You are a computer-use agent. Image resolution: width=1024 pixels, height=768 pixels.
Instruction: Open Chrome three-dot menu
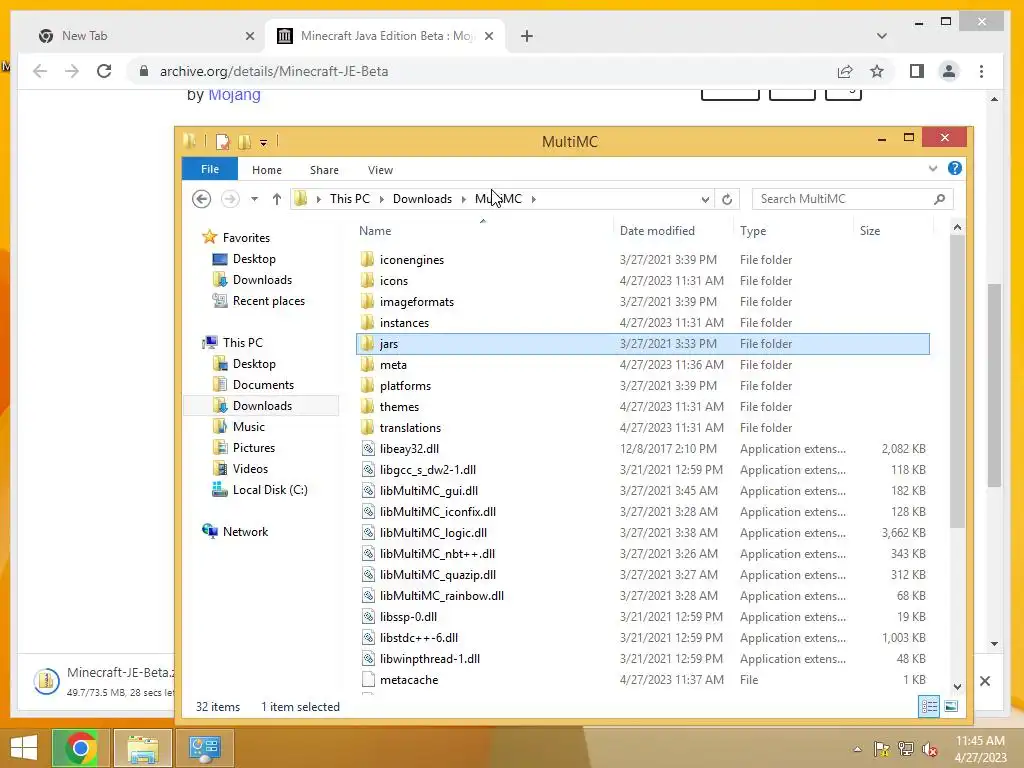(x=981, y=71)
